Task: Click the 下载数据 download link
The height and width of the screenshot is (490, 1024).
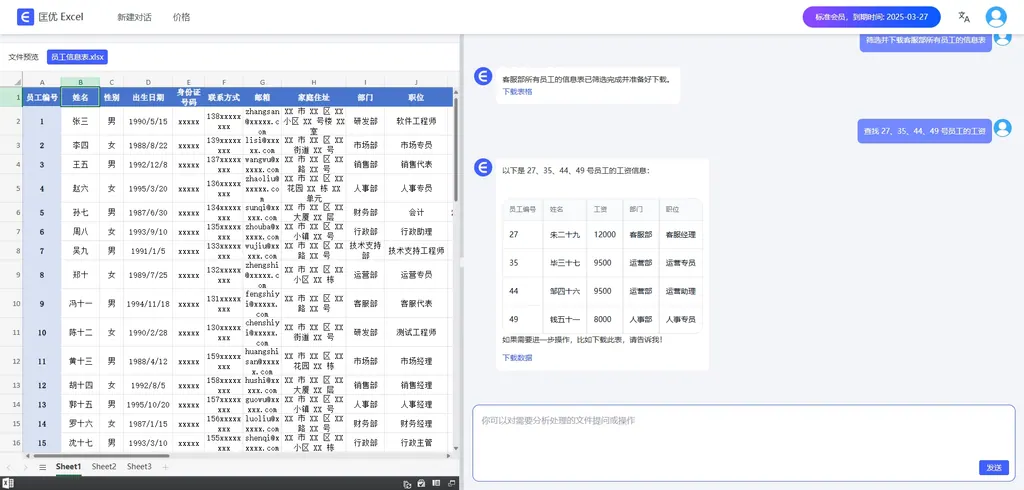Action: [517, 357]
